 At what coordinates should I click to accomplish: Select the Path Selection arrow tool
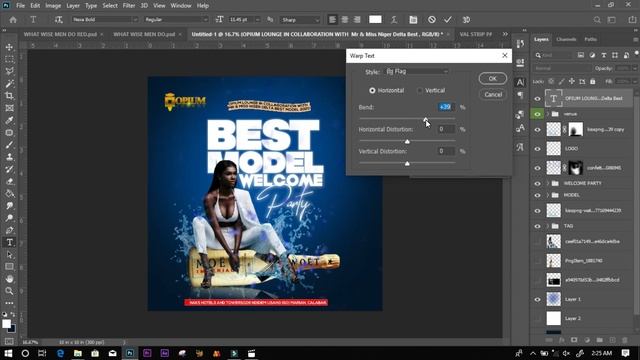9,255
